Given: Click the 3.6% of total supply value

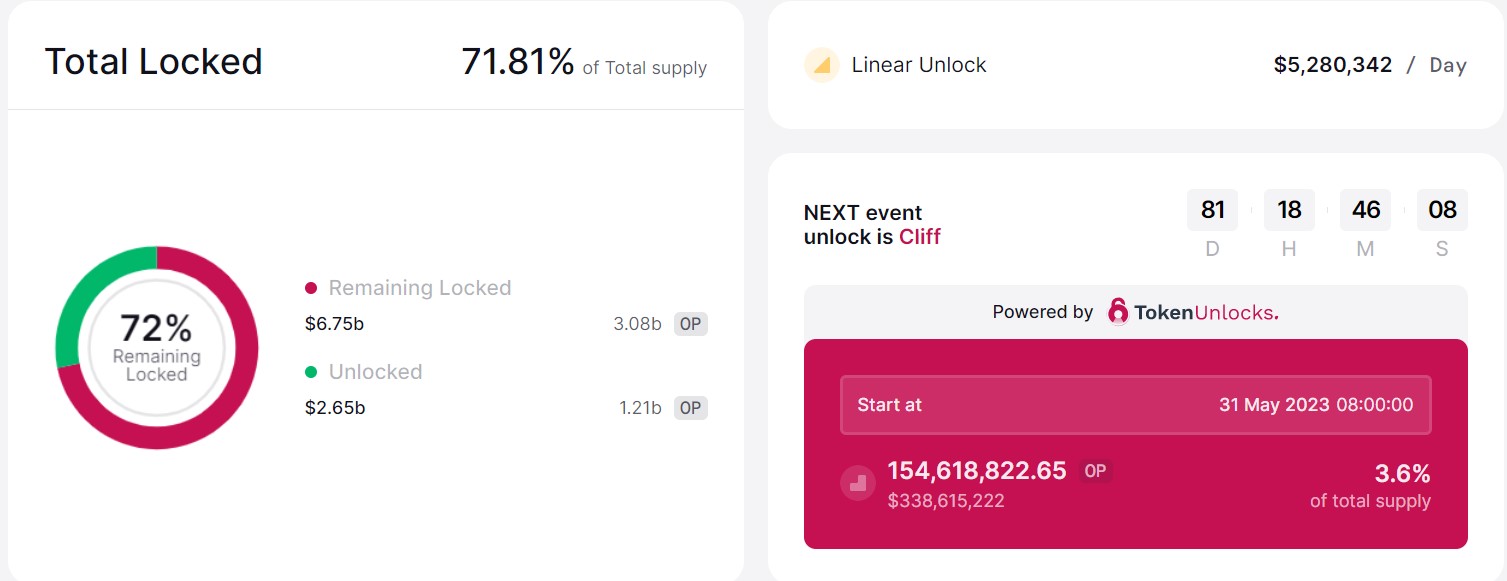Looking at the screenshot, I should click(x=1401, y=473).
